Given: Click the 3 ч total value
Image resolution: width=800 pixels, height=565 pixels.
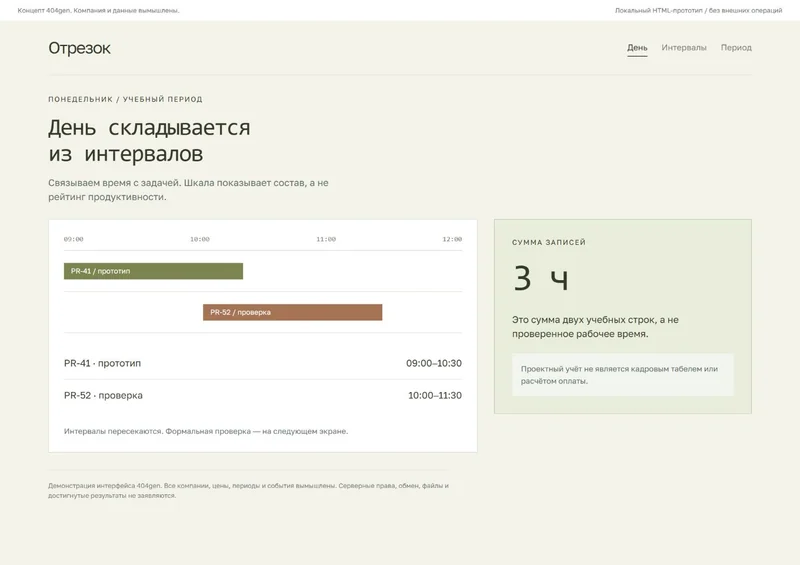Looking at the screenshot, I should point(540,278).
